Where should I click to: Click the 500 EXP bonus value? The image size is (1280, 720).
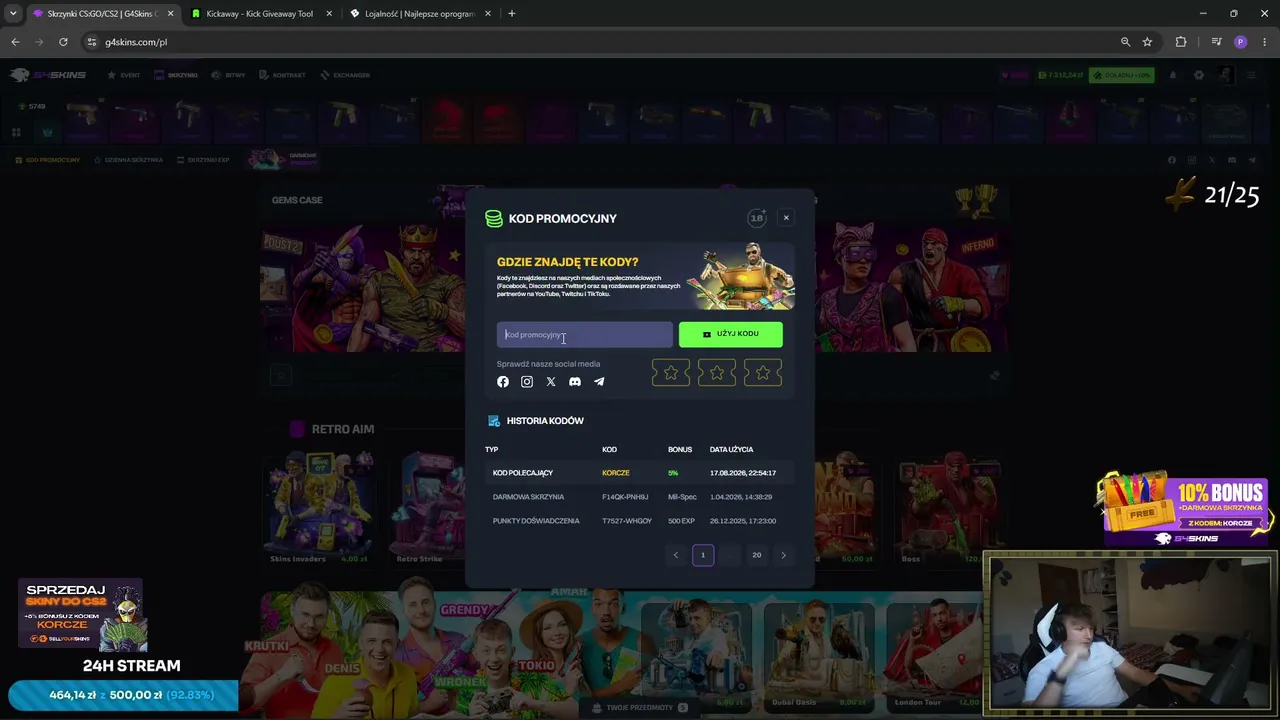(681, 521)
